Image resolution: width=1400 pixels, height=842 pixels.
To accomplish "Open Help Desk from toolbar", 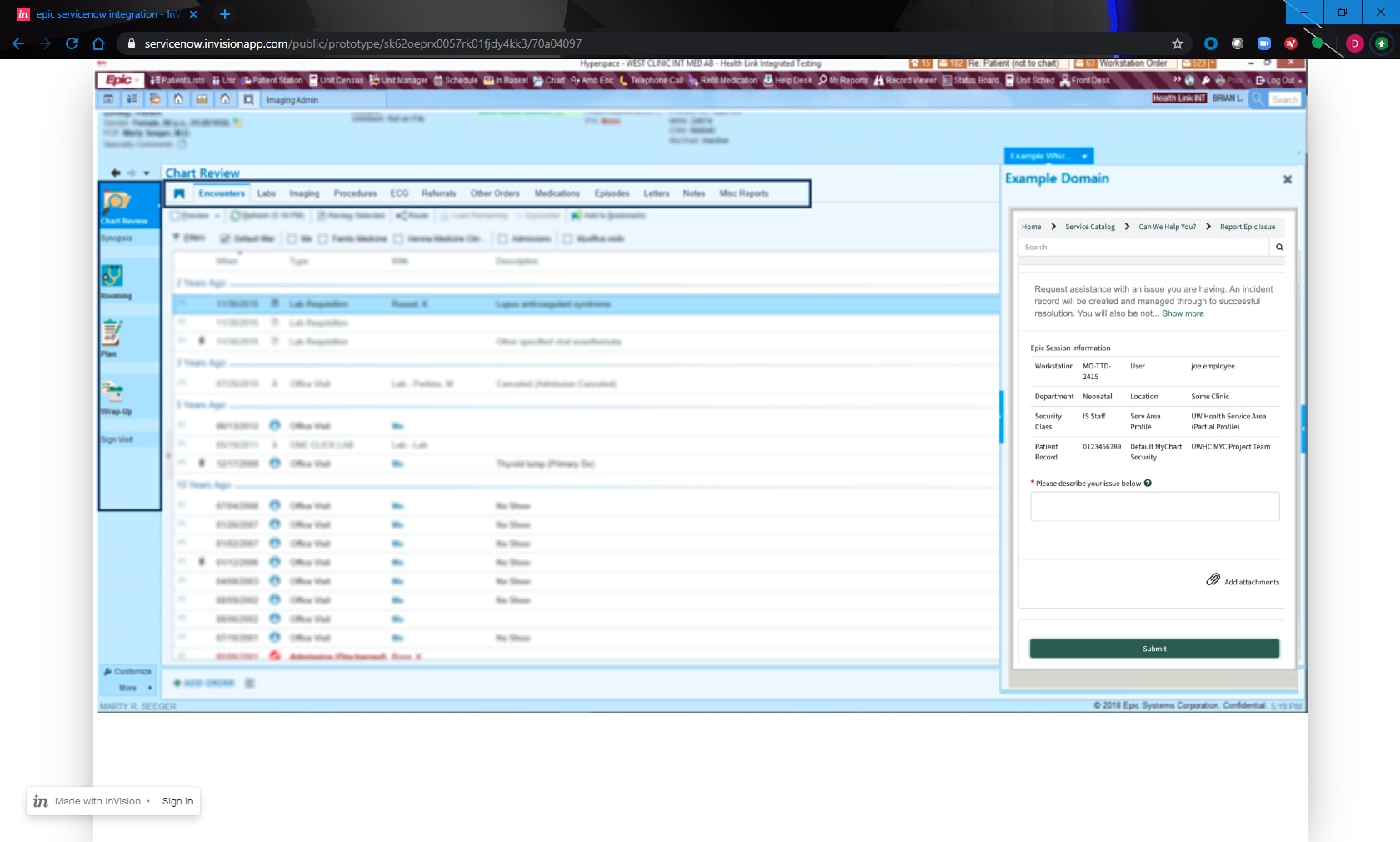I will 787,80.
